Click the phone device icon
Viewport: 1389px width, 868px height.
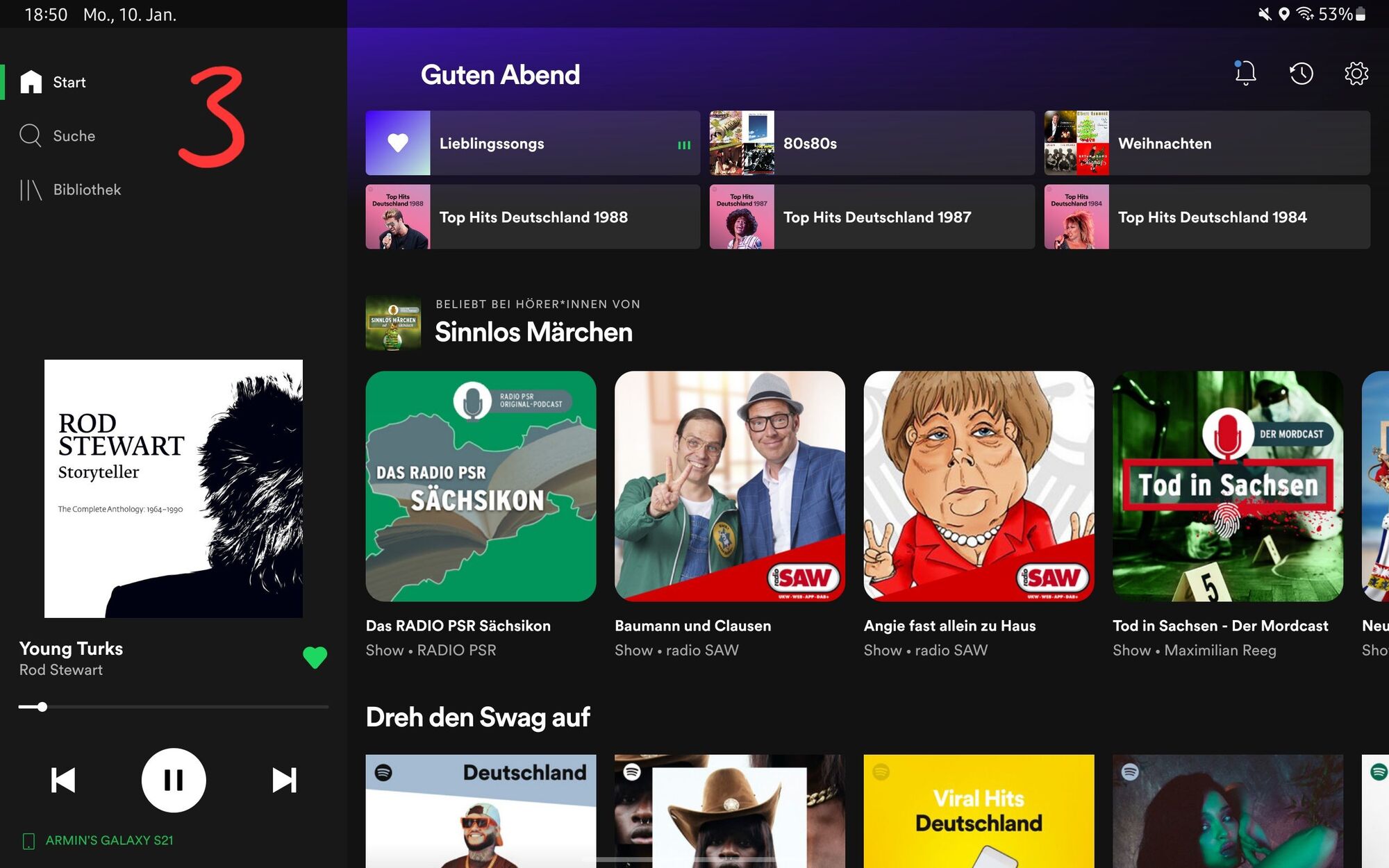28,841
